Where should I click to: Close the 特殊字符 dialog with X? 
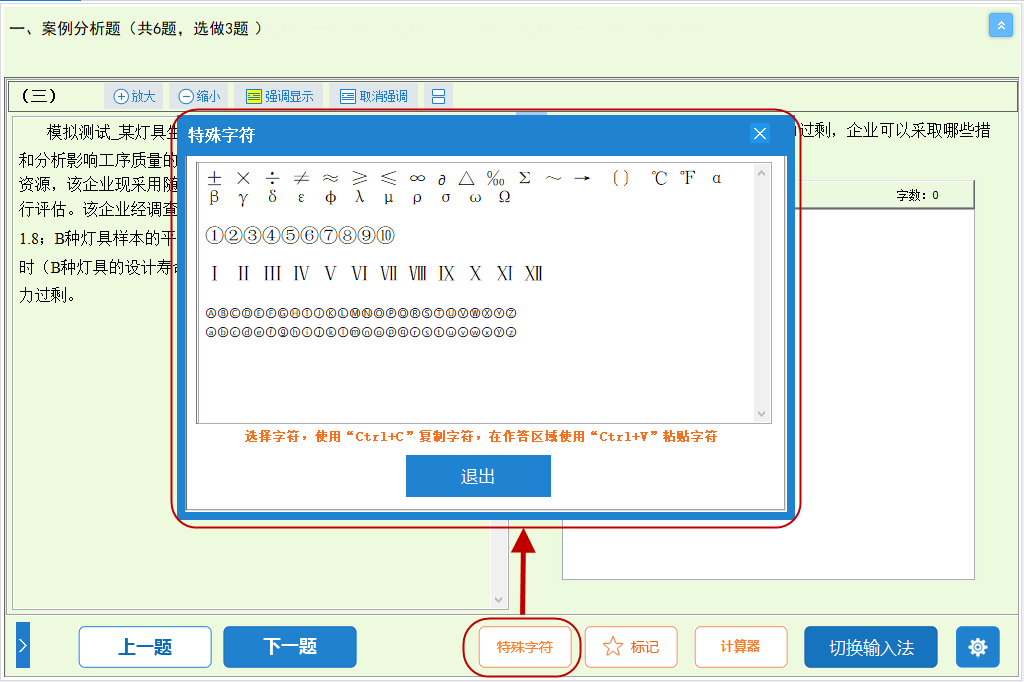point(760,134)
